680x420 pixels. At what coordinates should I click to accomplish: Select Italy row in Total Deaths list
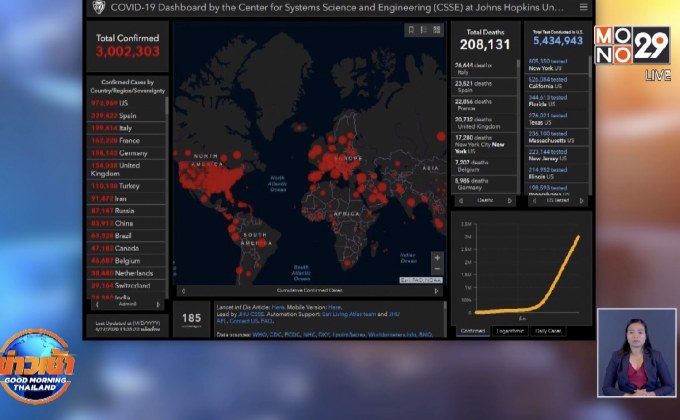pos(484,69)
